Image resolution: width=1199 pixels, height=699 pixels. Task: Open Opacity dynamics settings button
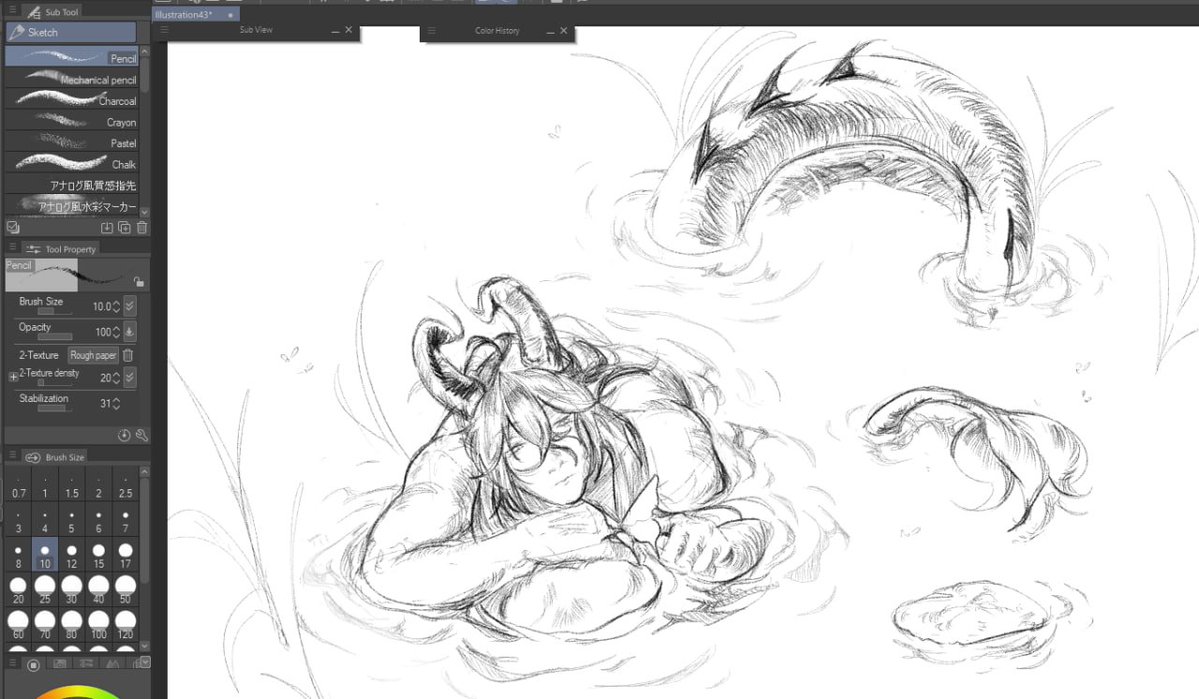tap(130, 331)
